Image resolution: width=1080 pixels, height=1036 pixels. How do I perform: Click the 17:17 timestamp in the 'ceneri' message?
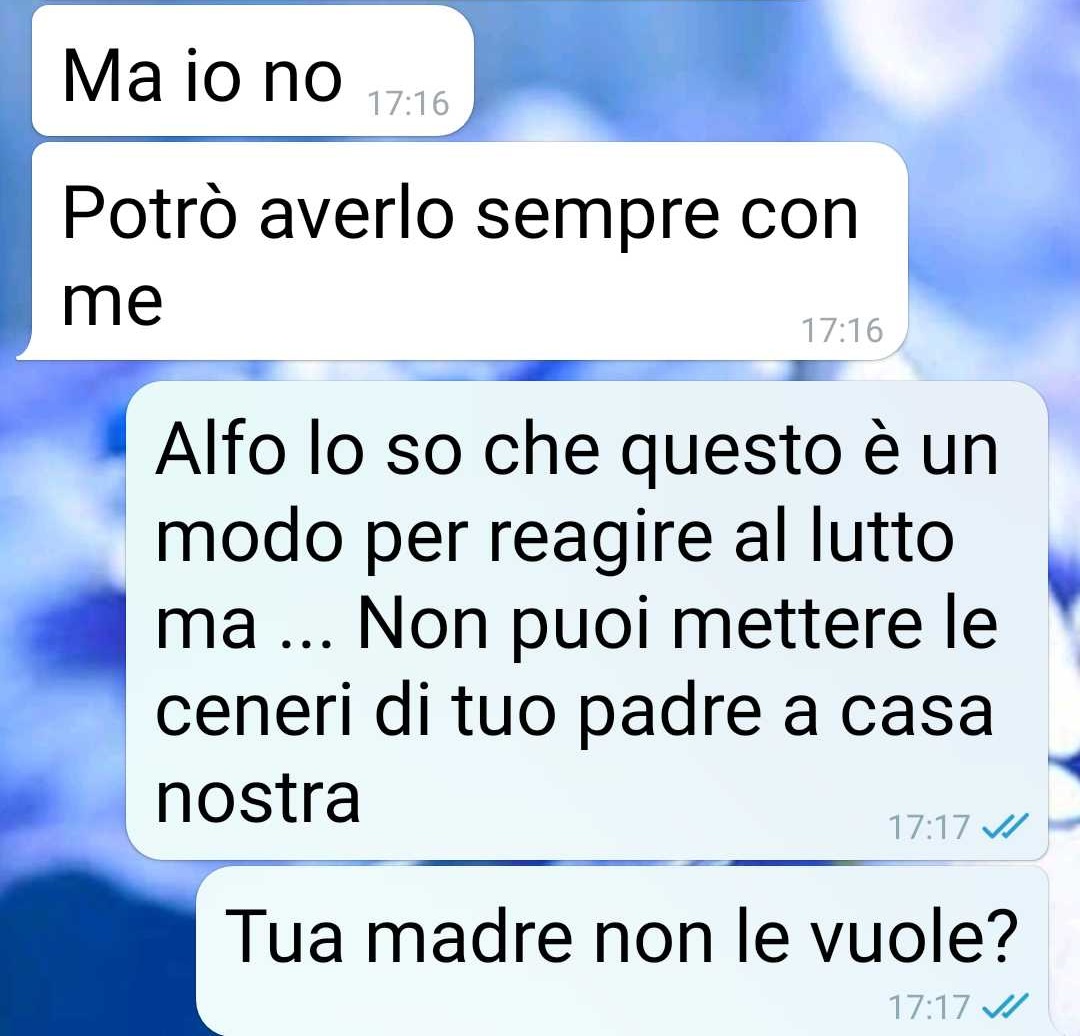pyautogui.click(x=929, y=827)
